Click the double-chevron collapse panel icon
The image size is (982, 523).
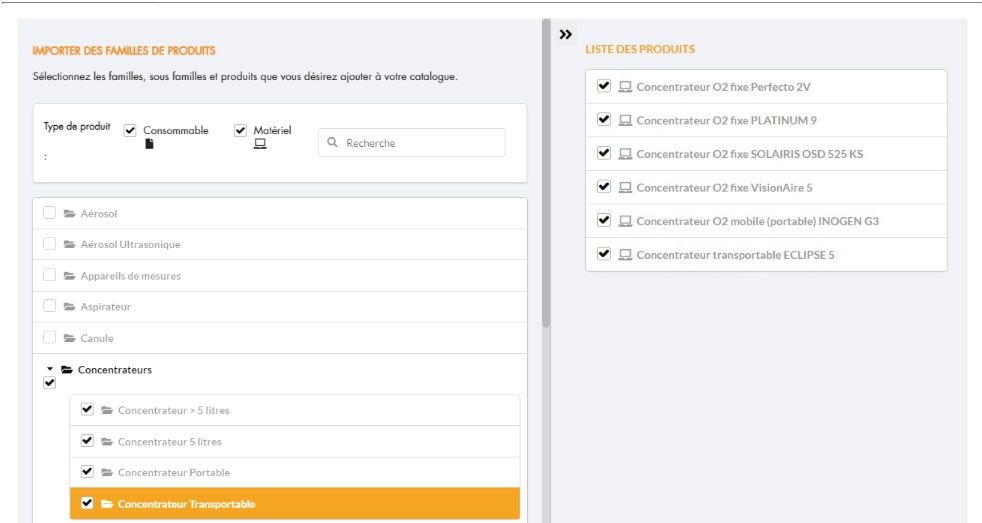coord(566,34)
